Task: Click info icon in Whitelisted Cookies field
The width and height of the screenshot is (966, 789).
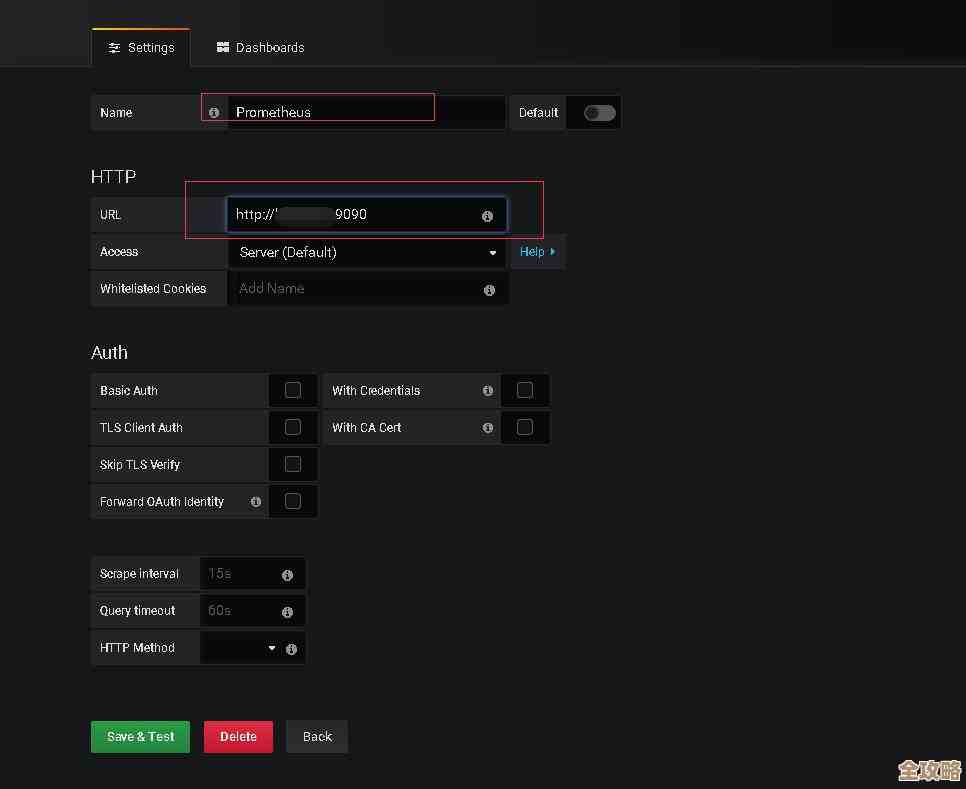Action: pyautogui.click(x=489, y=290)
